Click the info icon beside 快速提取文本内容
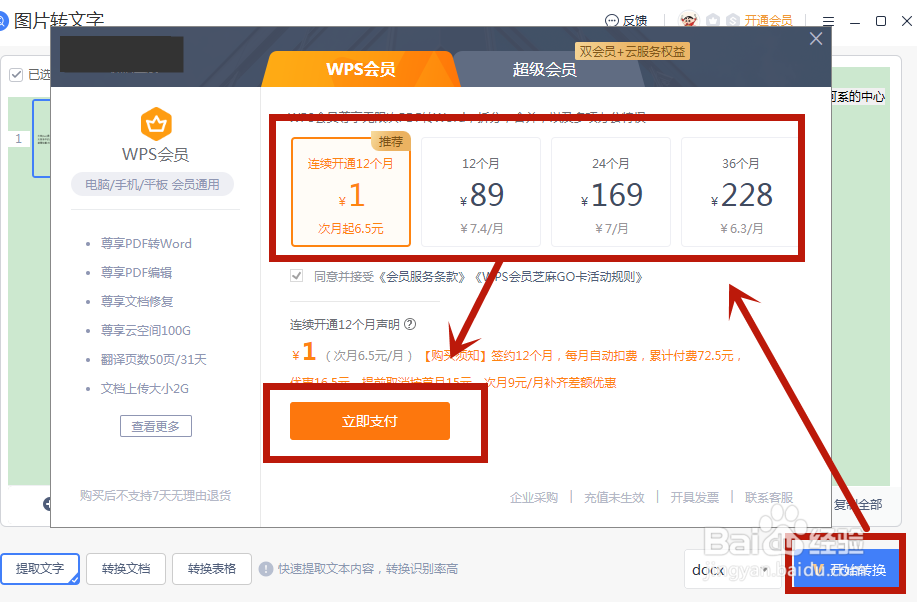The height and width of the screenshot is (602, 917). tap(266, 569)
